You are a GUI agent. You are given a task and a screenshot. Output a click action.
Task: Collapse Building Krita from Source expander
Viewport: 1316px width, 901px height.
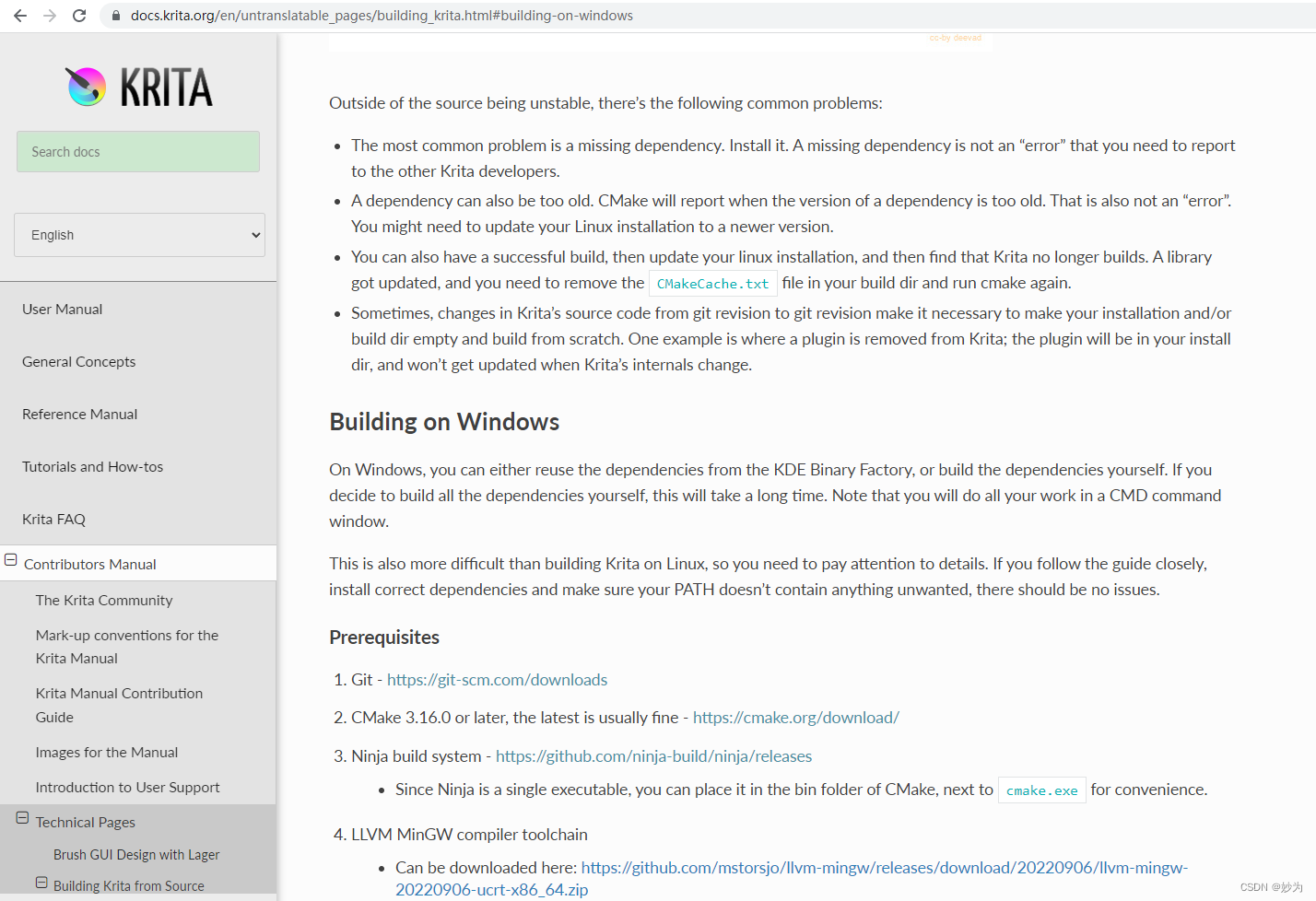tap(41, 883)
